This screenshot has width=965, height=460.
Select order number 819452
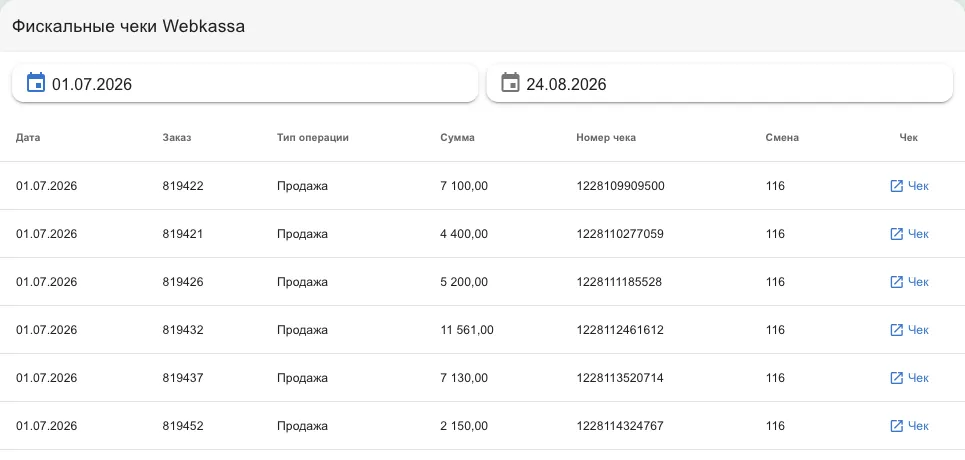[183, 426]
